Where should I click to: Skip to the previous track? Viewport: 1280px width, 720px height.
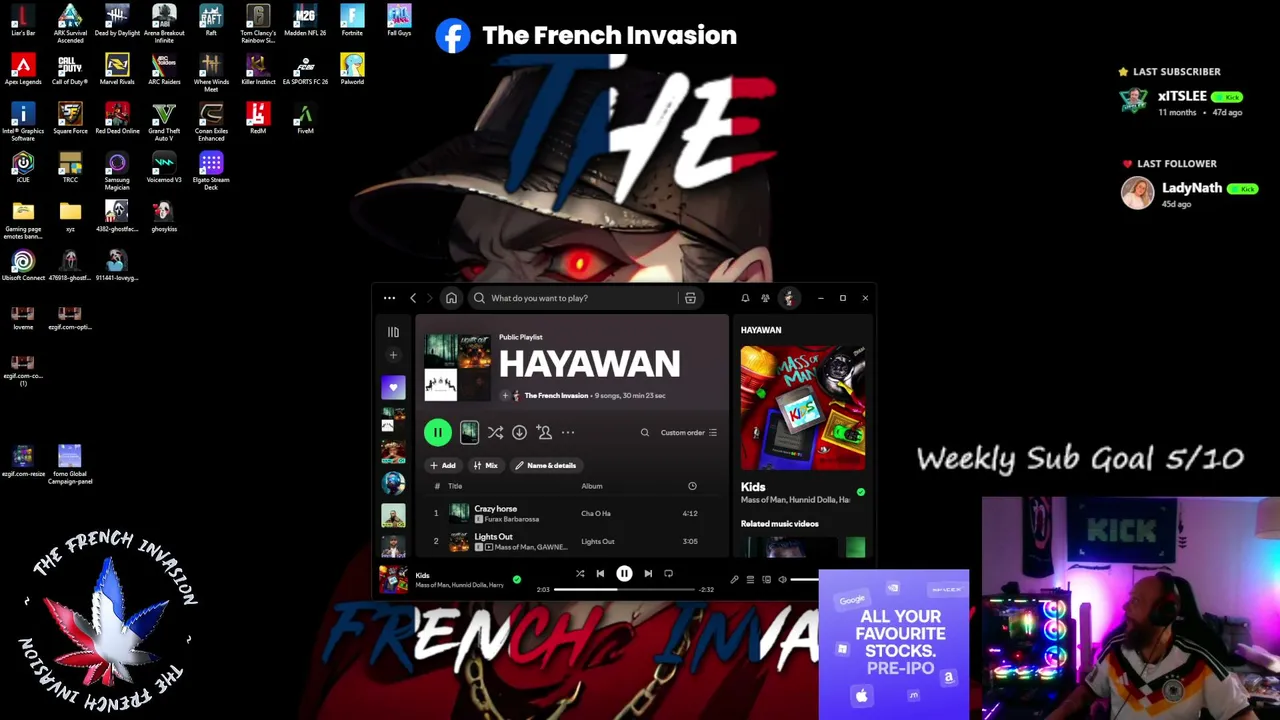pyautogui.click(x=600, y=574)
